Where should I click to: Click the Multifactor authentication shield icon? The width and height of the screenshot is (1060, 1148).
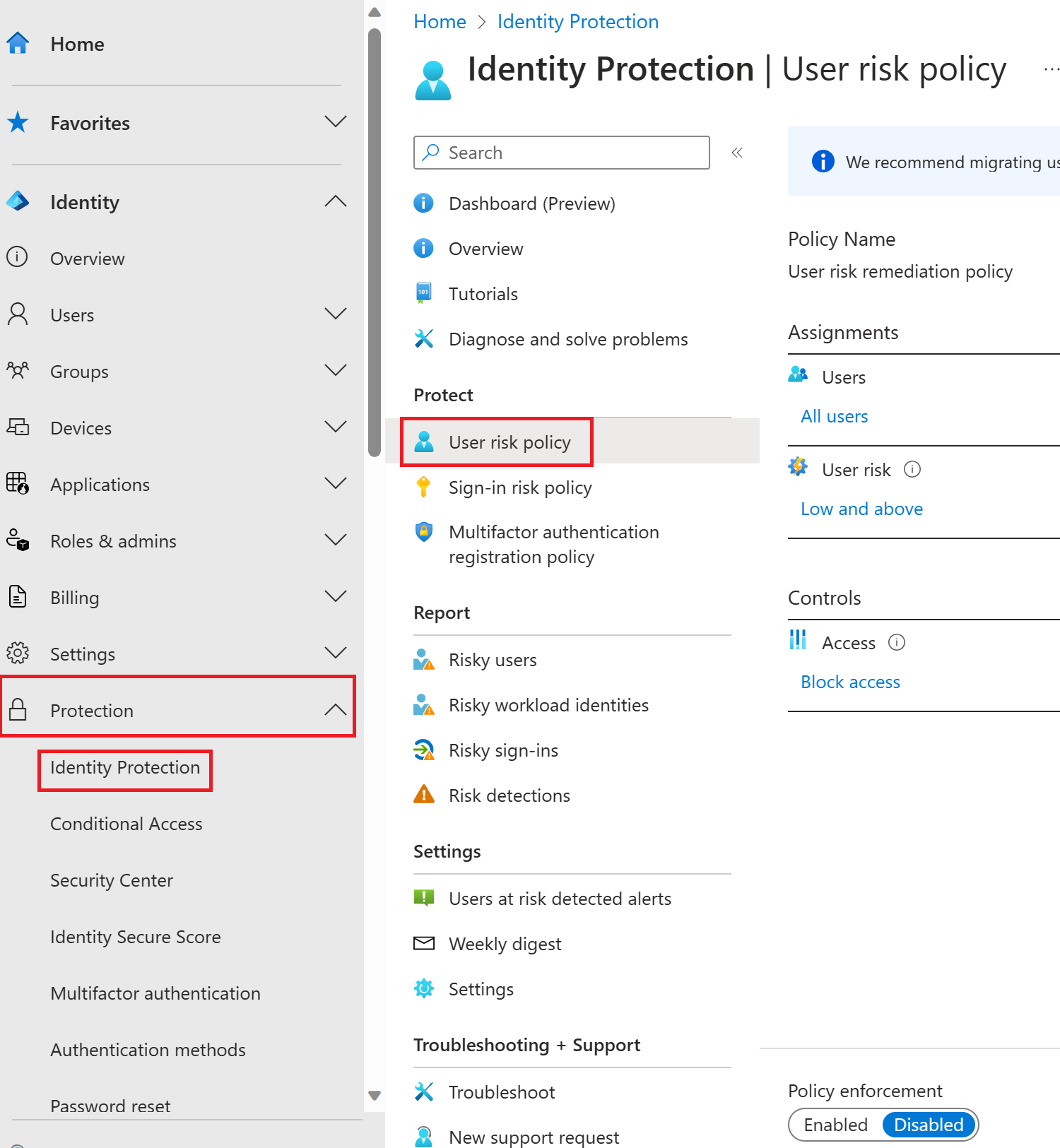click(x=423, y=531)
